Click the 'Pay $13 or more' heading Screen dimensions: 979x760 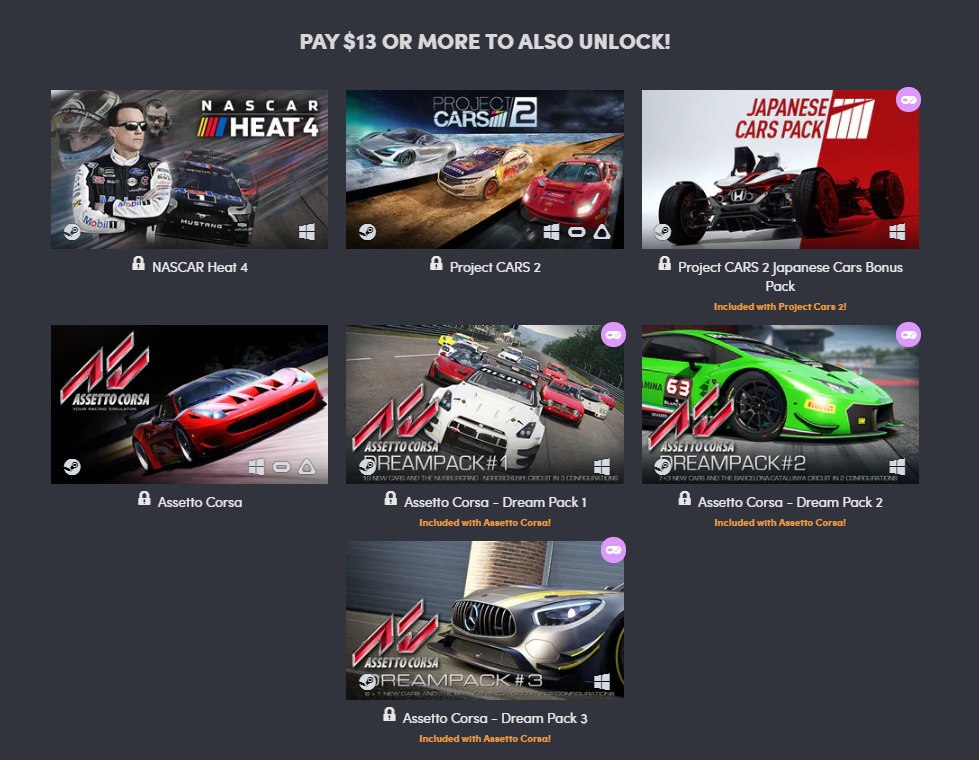pos(485,42)
